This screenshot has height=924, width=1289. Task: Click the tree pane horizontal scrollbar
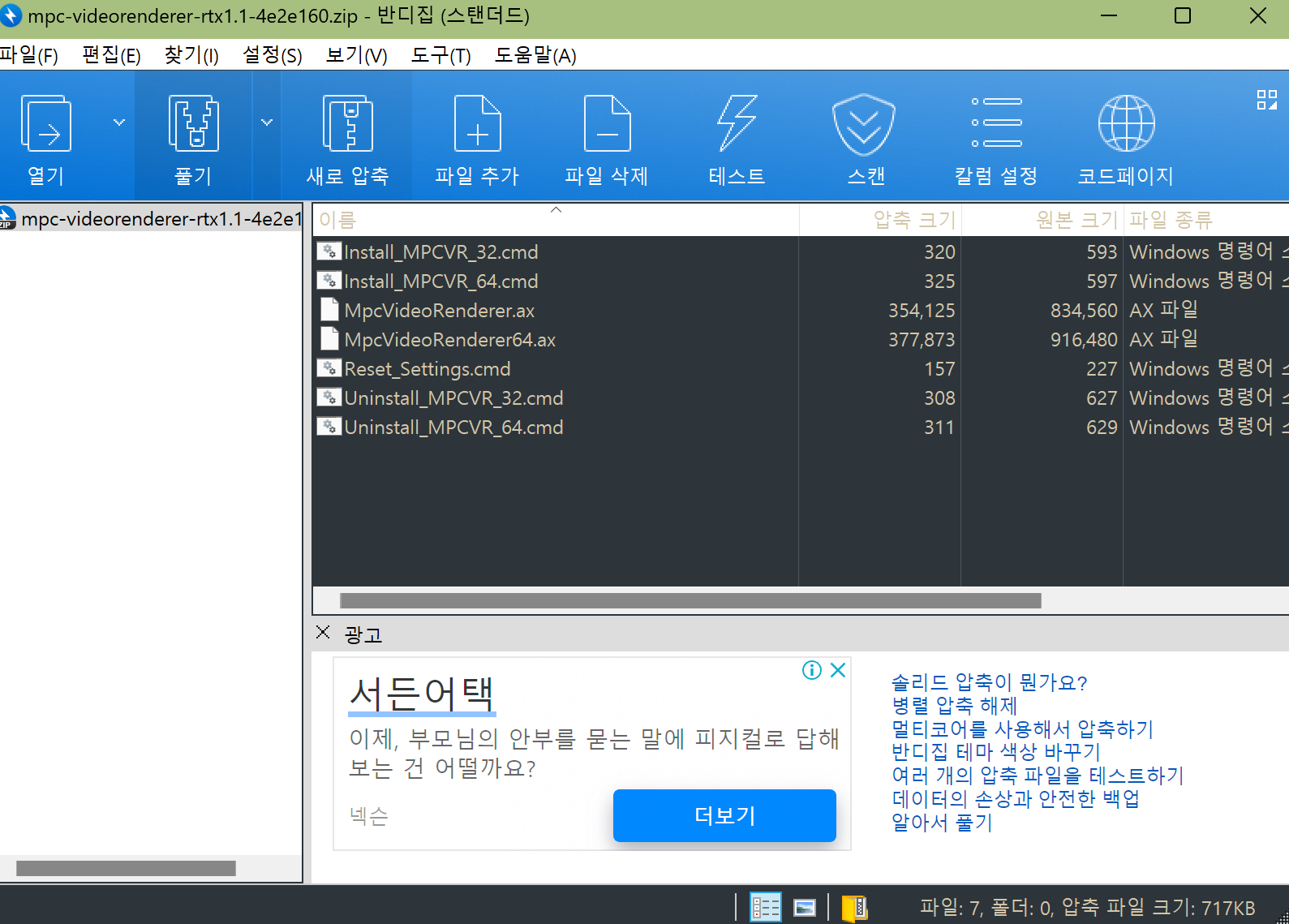(126, 868)
